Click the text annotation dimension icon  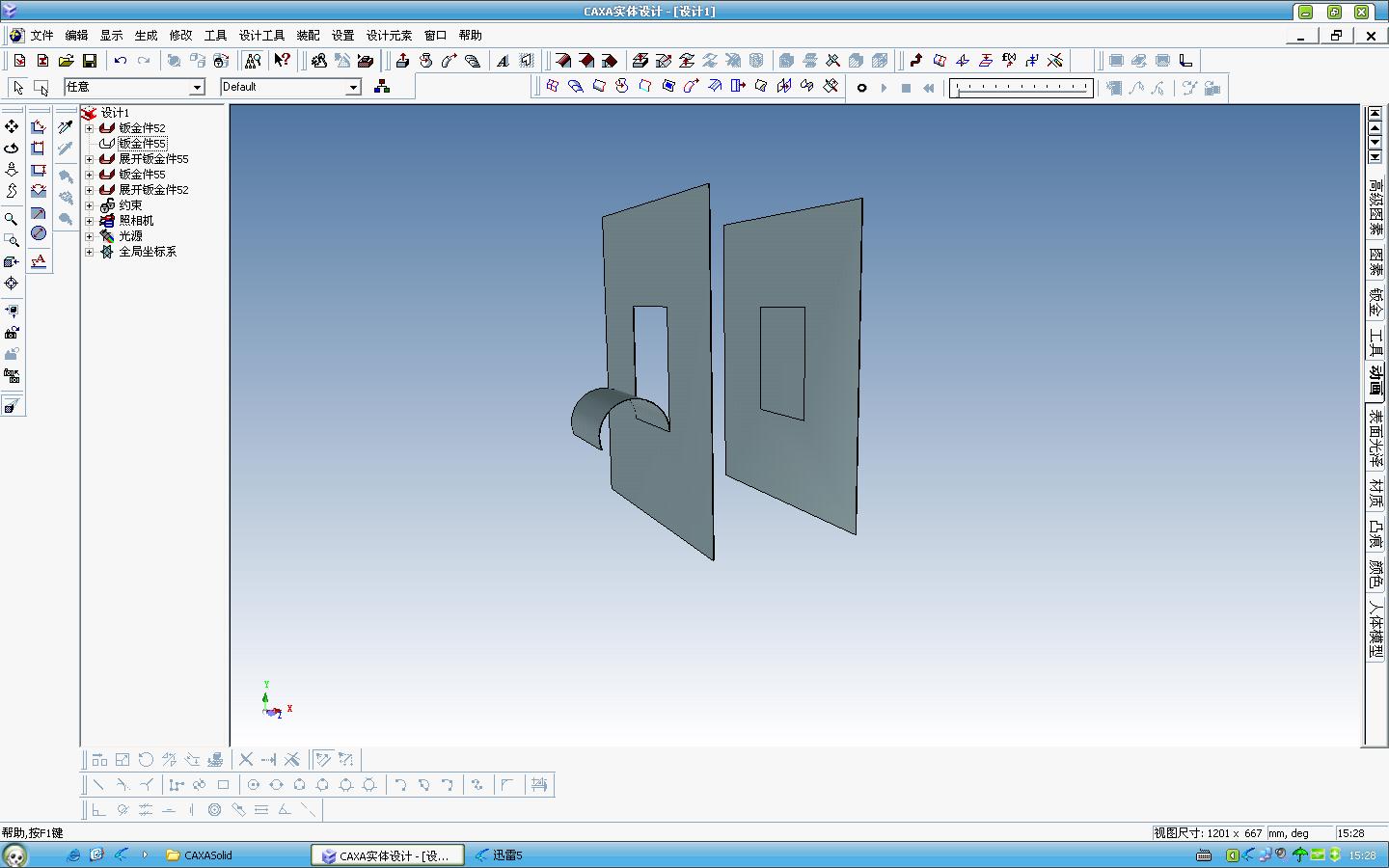(39, 260)
